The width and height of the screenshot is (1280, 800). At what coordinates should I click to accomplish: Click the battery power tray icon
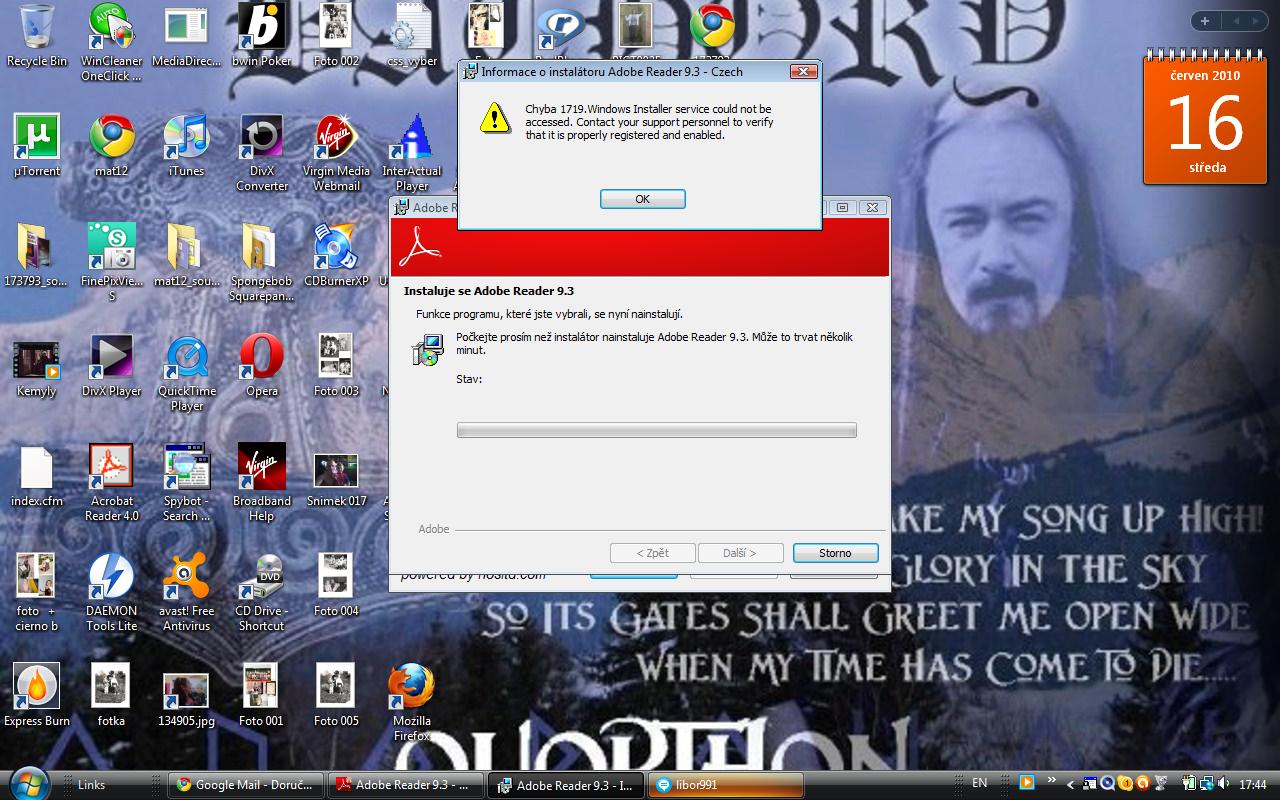(1188, 784)
